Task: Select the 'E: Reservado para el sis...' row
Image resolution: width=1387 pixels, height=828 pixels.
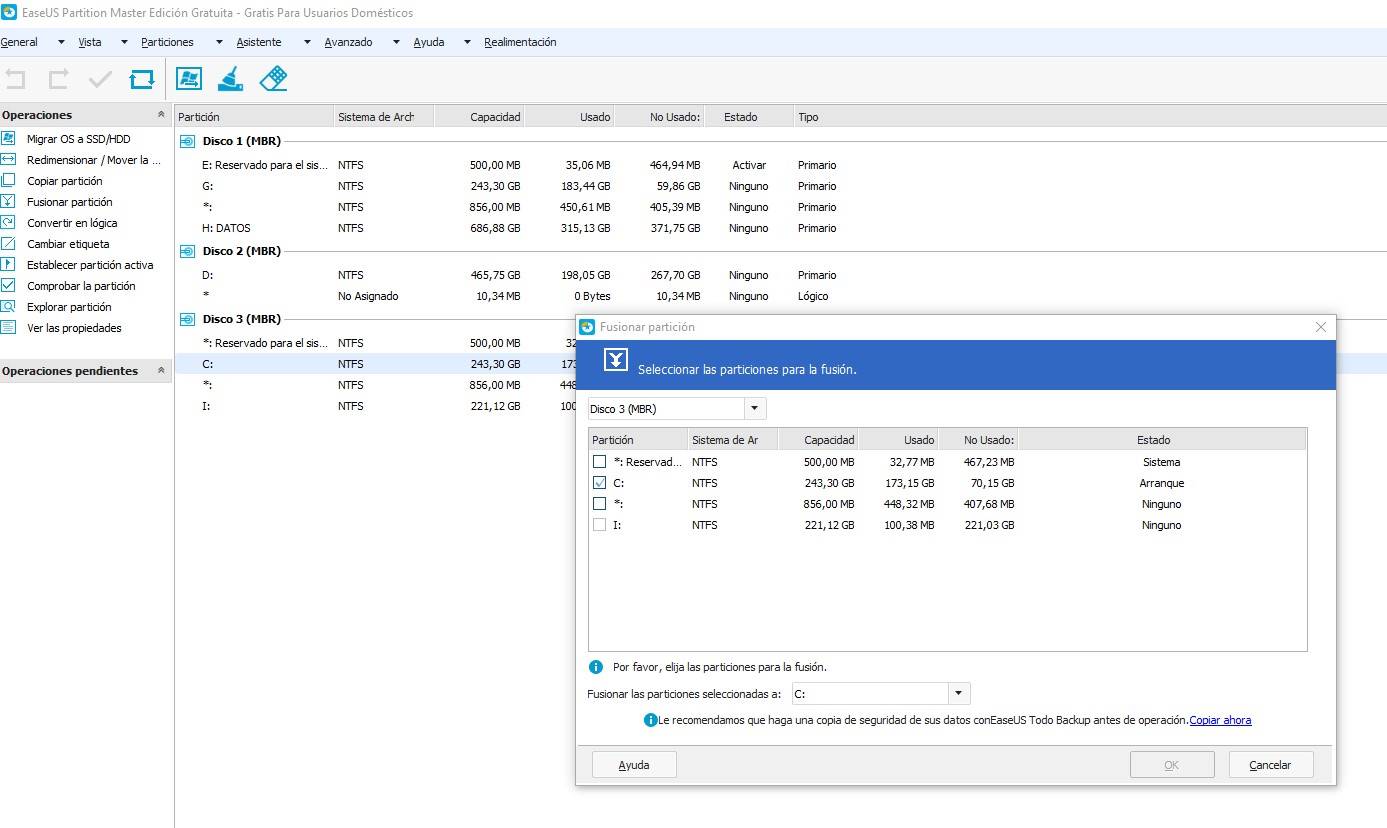Action: [780, 165]
